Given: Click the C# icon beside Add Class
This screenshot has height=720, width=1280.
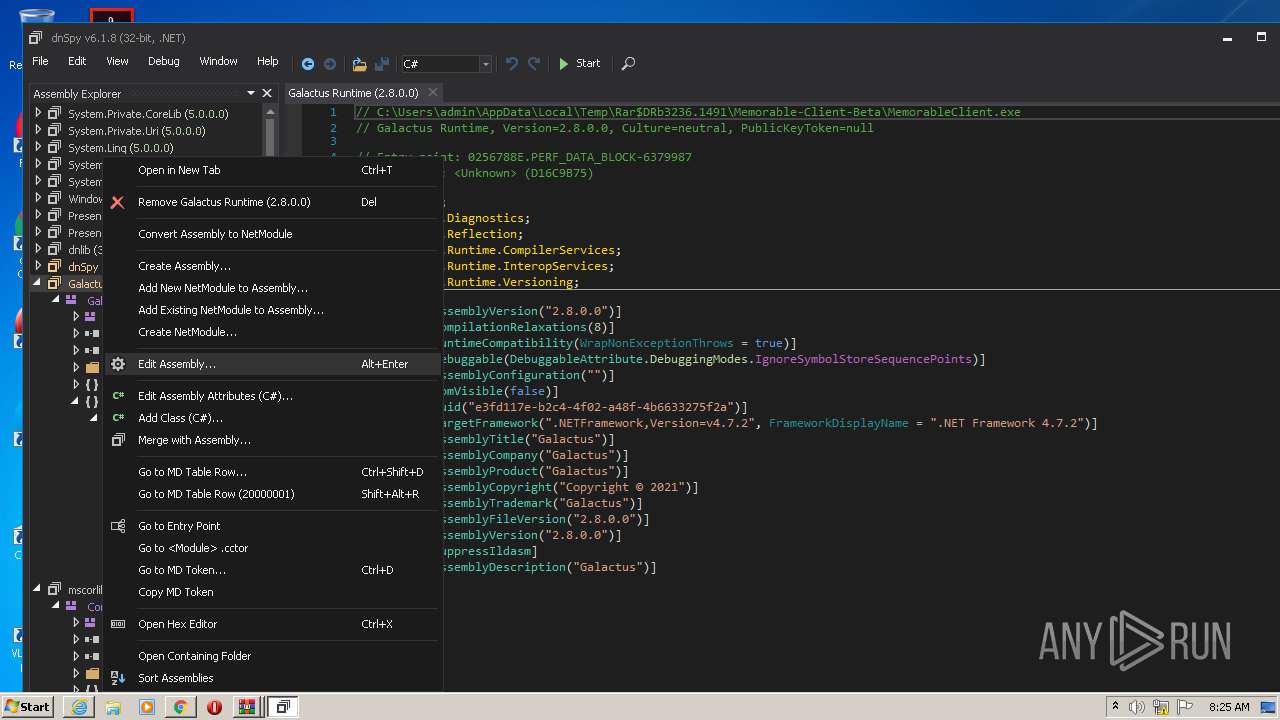Looking at the screenshot, I should click(118, 418).
